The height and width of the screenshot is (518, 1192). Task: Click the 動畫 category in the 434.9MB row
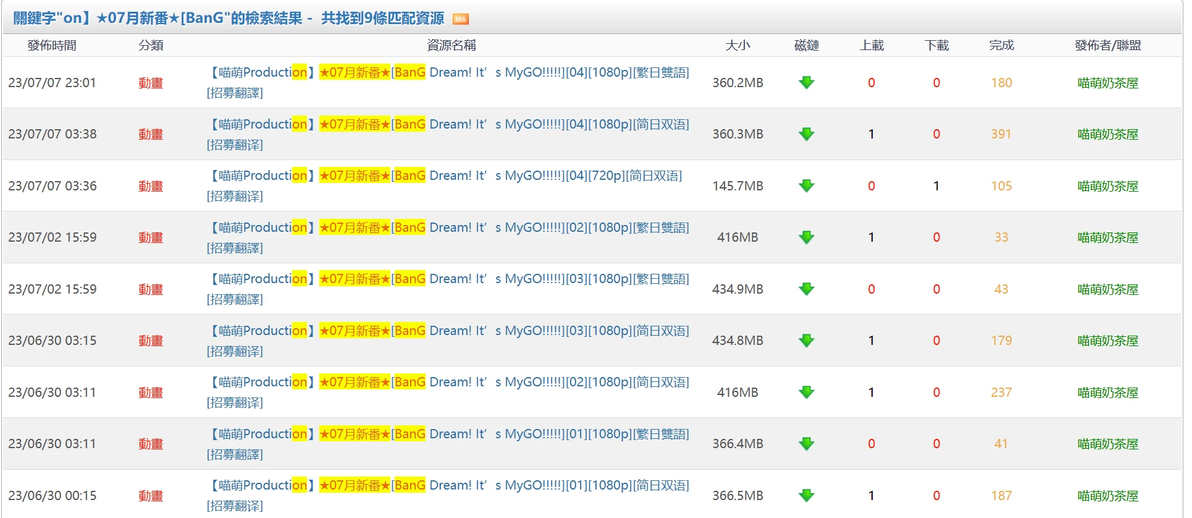point(151,290)
